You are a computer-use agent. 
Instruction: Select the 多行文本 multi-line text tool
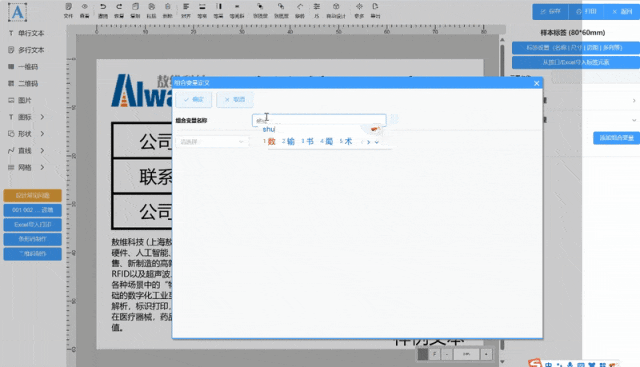pos(26,50)
